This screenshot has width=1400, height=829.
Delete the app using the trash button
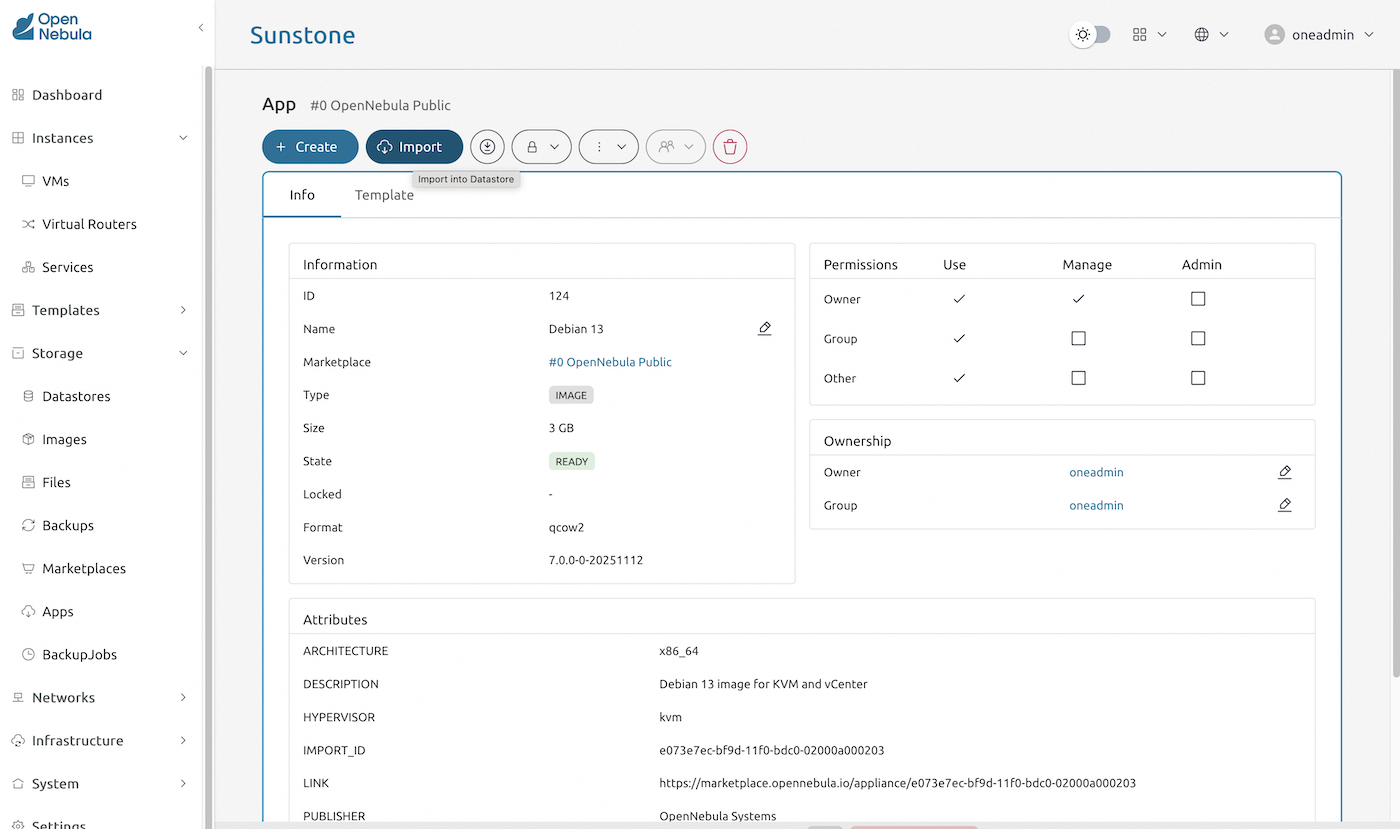(730, 146)
